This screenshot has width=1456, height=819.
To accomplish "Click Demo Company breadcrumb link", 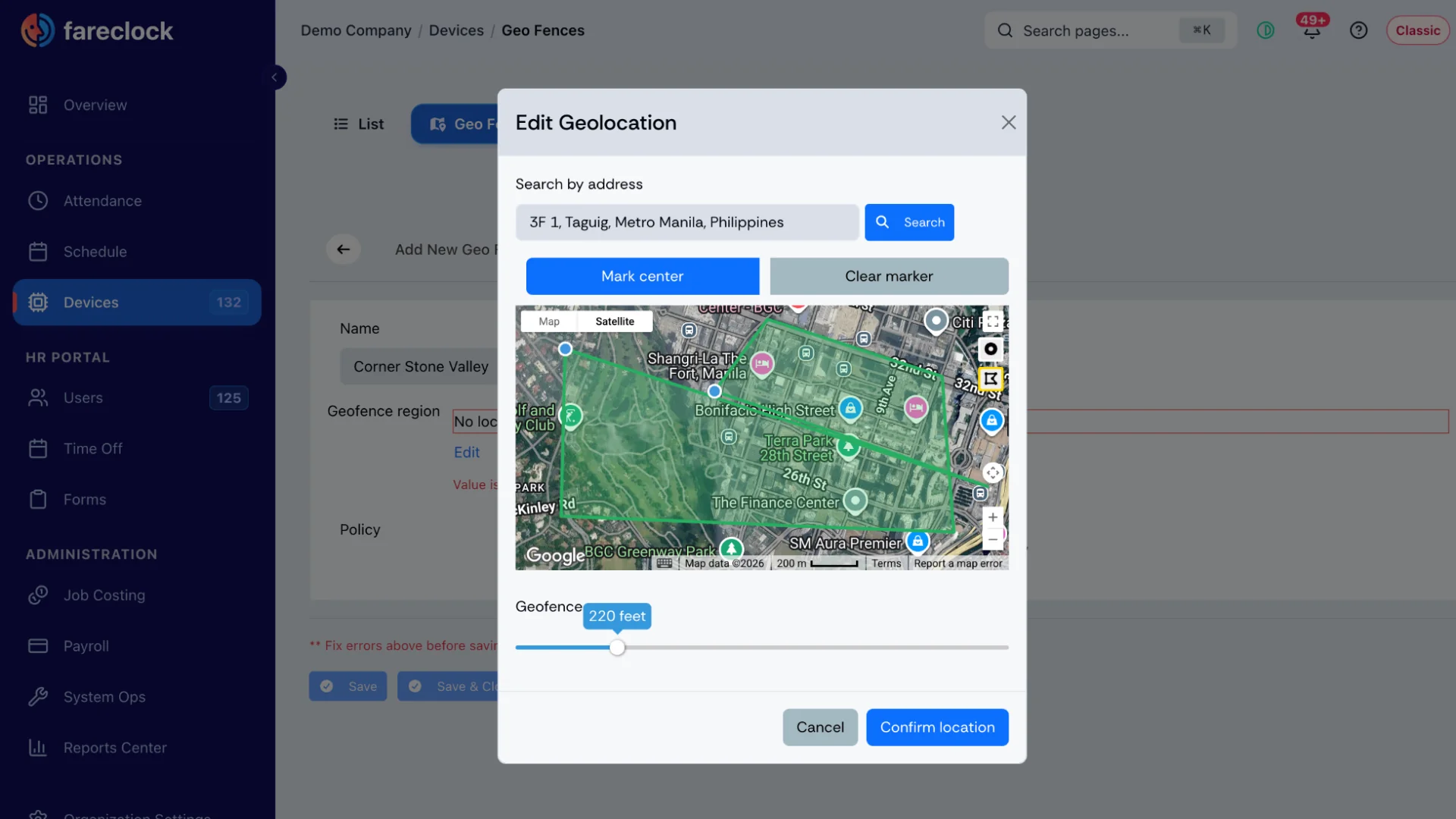I will click(x=356, y=30).
